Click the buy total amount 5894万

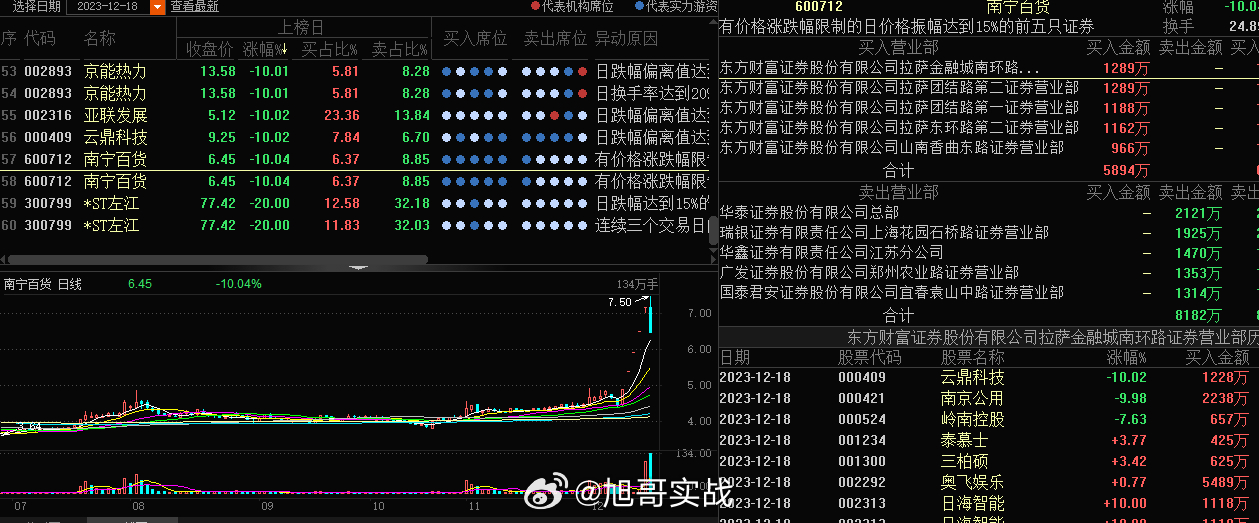tap(1125, 170)
